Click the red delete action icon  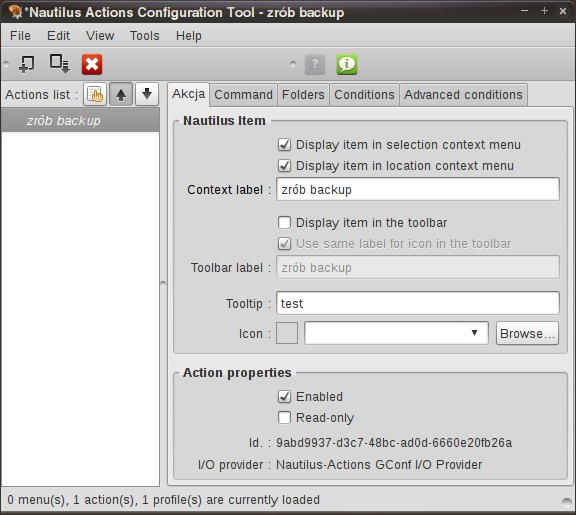coord(92,64)
